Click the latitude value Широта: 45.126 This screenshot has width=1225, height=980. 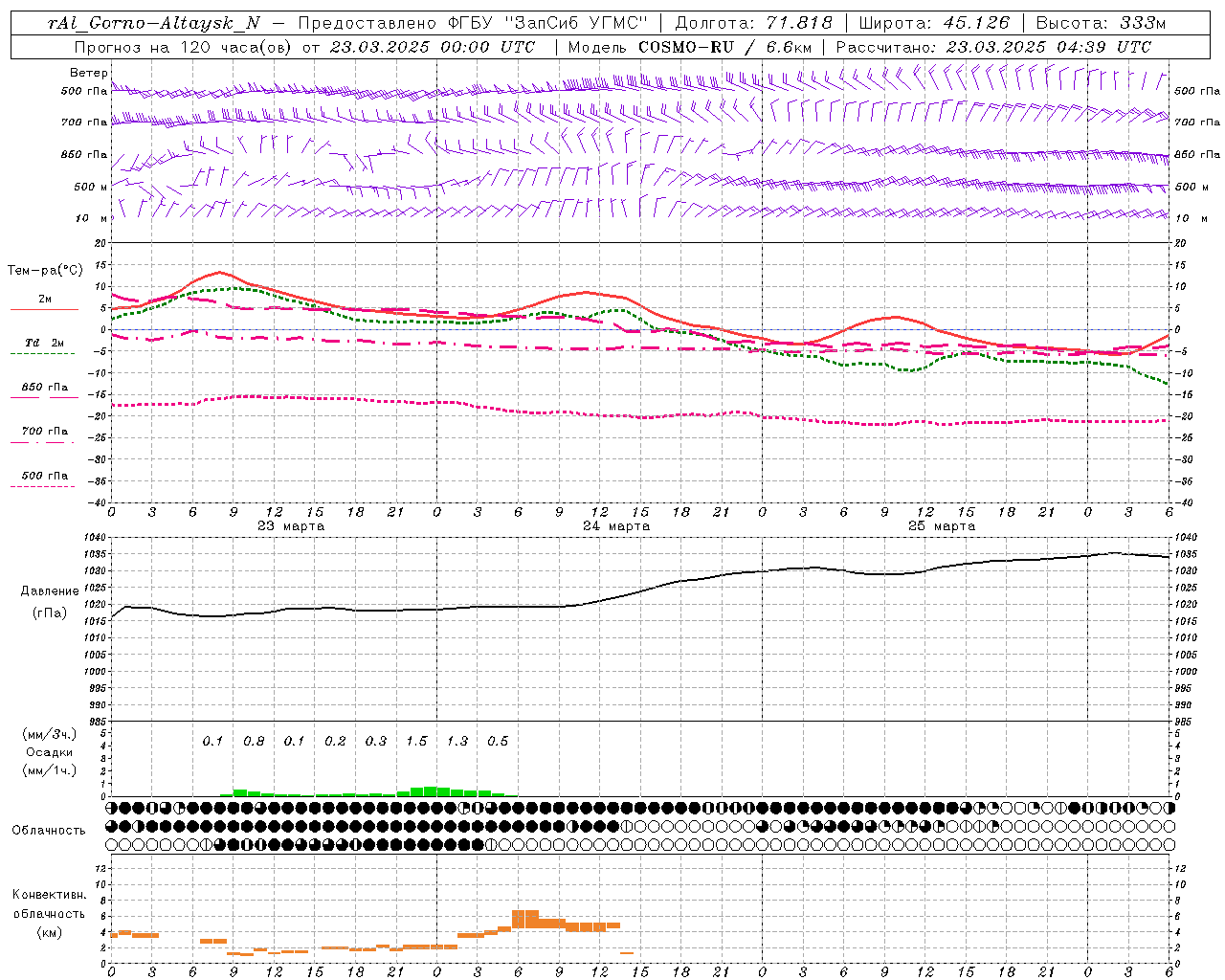pos(934,24)
